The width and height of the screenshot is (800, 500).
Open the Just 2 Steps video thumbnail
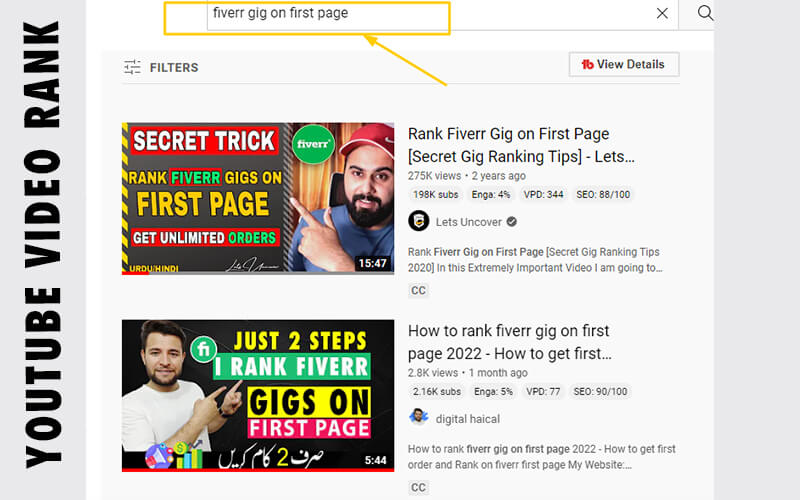(258, 395)
